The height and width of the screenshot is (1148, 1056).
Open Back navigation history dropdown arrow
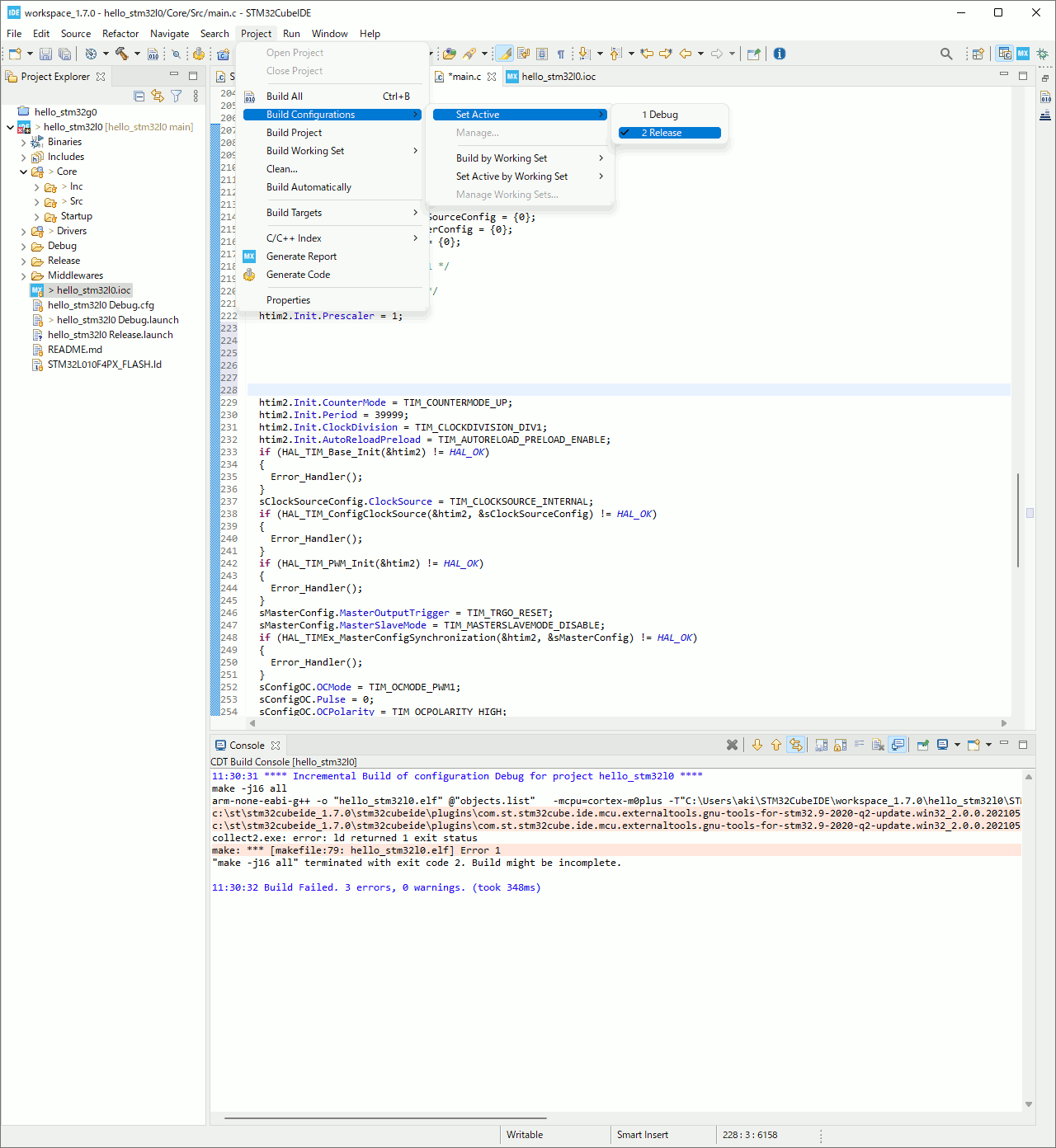click(x=700, y=54)
